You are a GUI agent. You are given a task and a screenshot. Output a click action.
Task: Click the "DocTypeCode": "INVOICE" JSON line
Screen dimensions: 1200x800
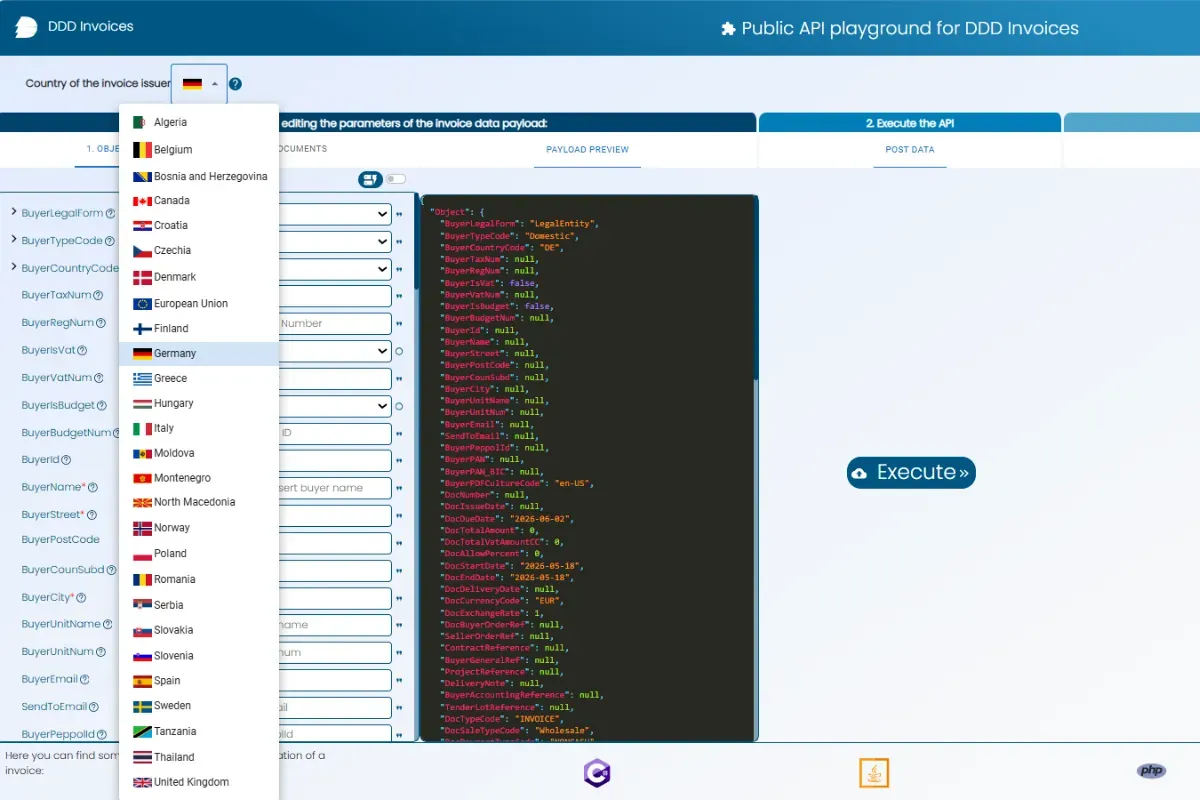click(x=503, y=718)
